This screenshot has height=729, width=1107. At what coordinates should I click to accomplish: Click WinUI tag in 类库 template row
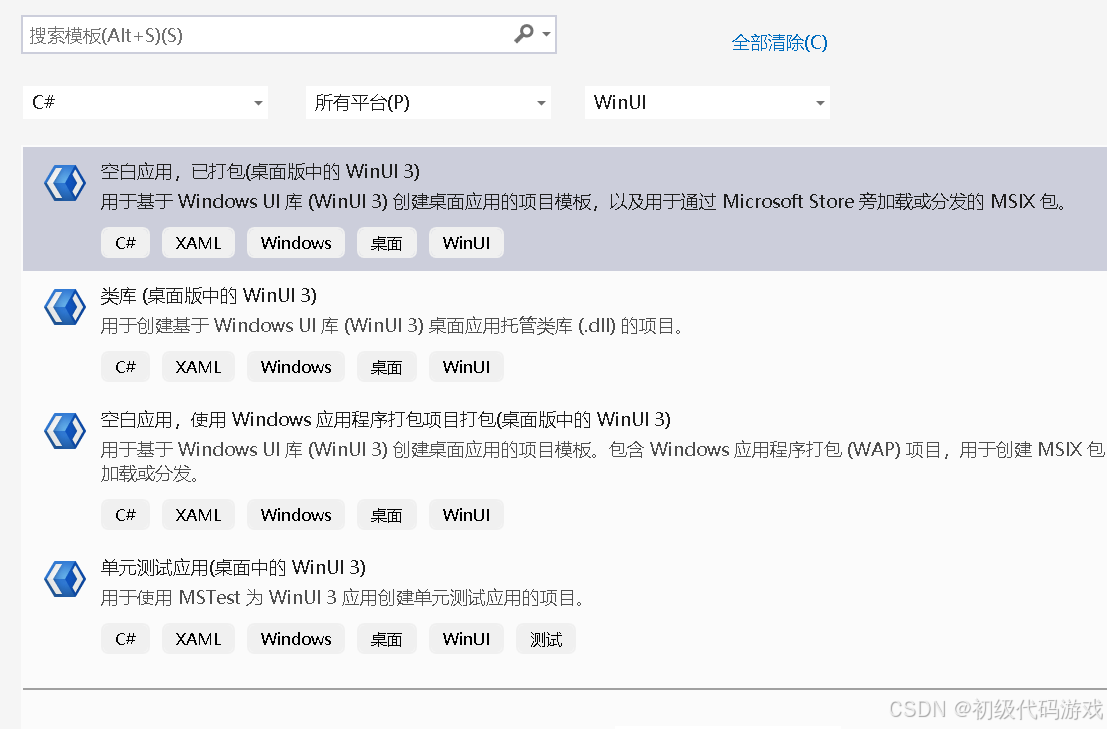click(467, 367)
